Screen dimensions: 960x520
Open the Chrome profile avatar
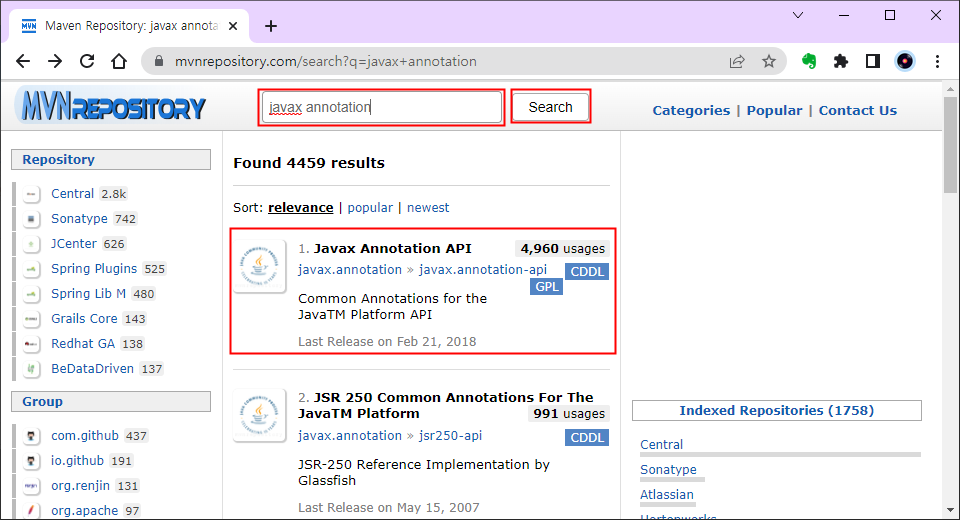click(905, 61)
